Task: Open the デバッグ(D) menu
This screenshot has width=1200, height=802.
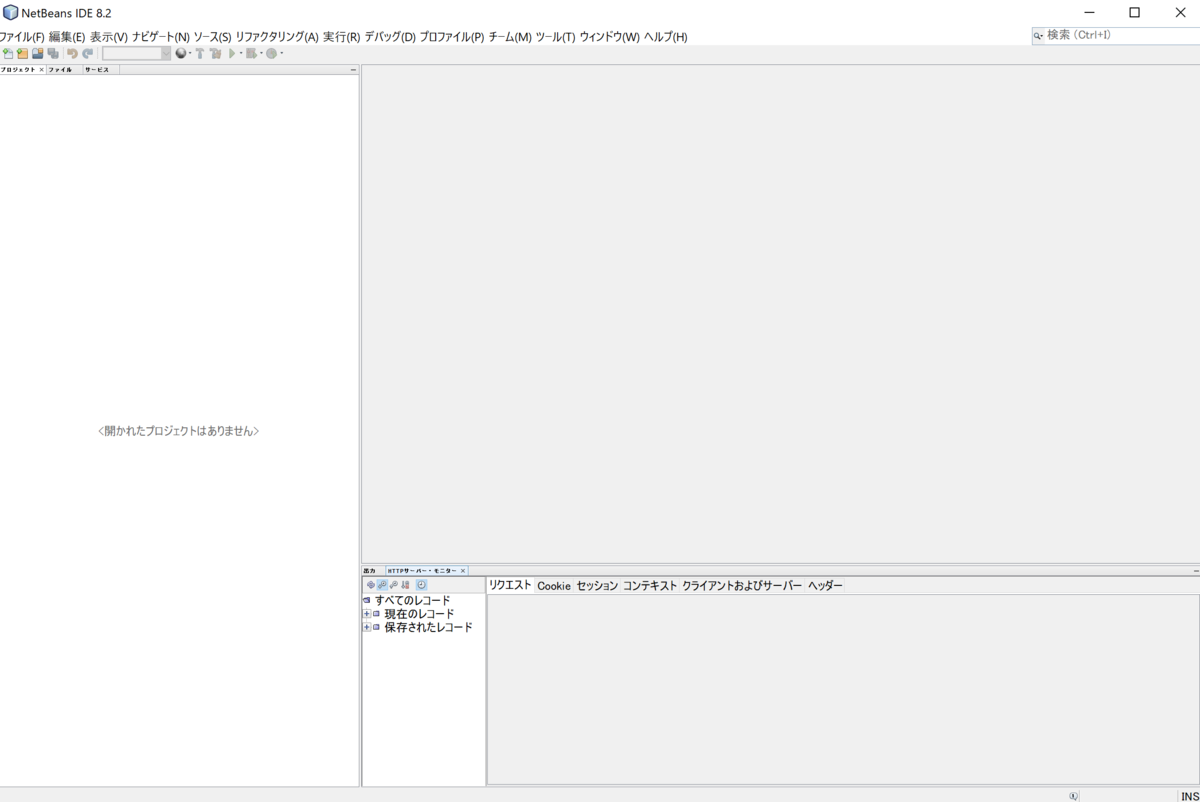Action: click(390, 37)
